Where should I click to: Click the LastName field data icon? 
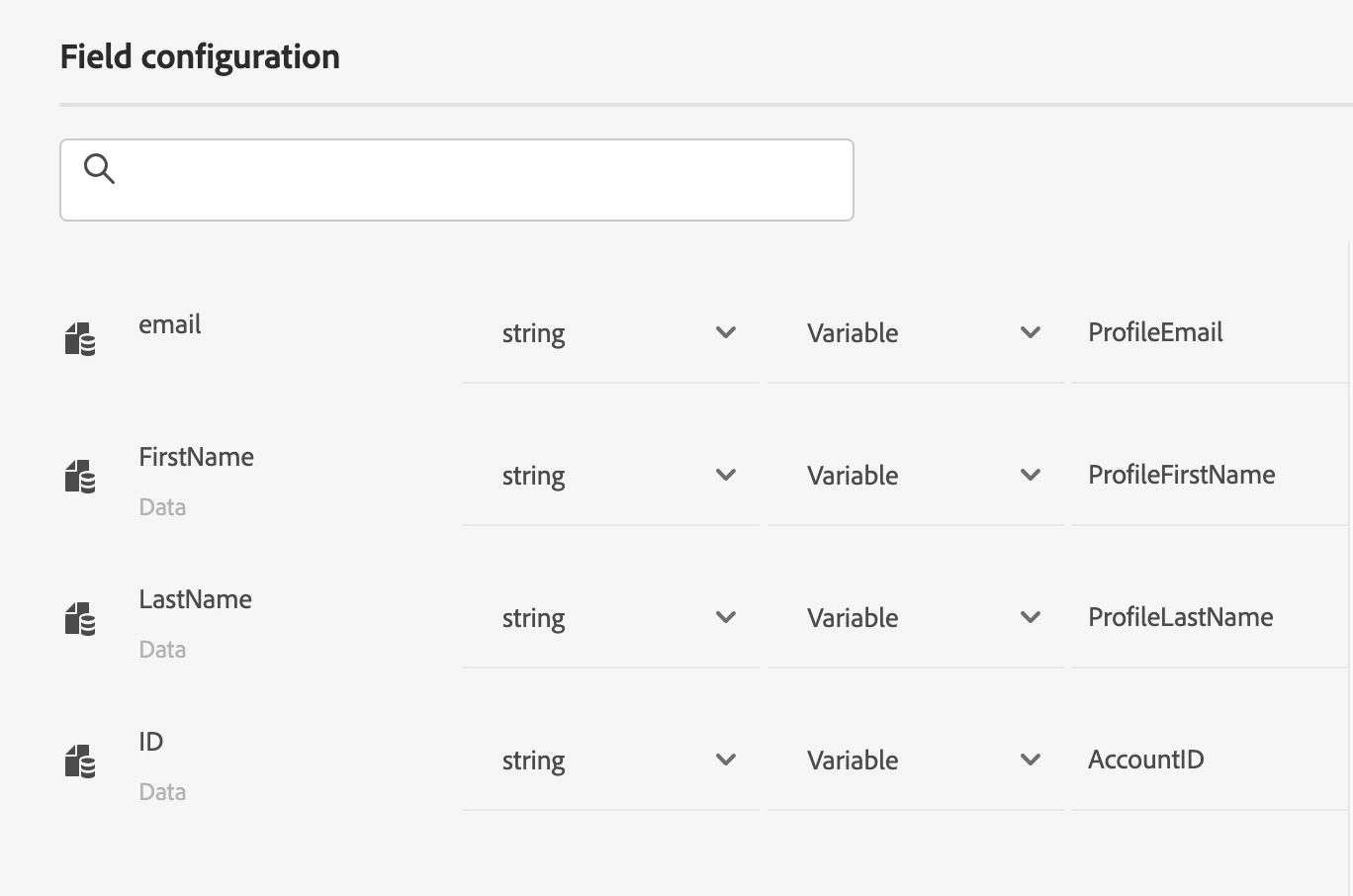80,619
